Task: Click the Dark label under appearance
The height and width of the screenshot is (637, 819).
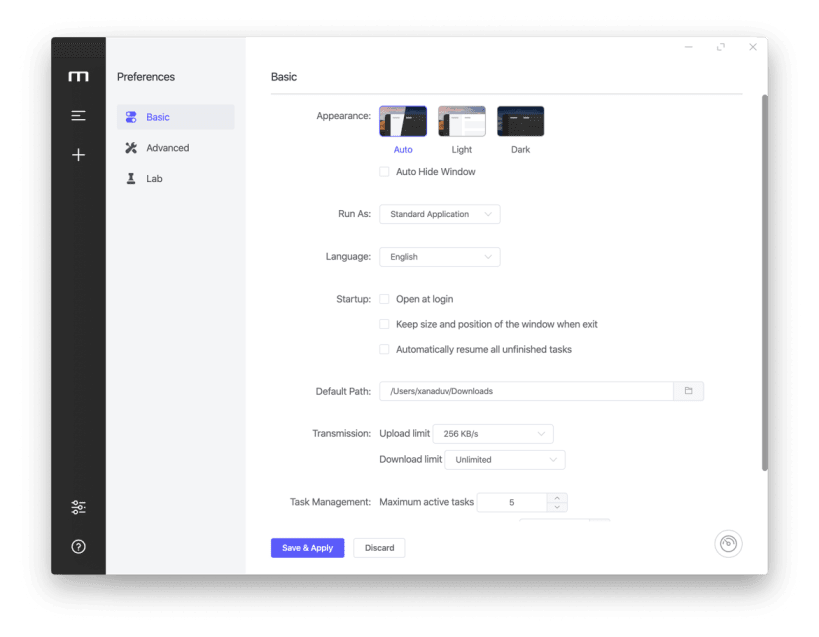Action: 520,149
